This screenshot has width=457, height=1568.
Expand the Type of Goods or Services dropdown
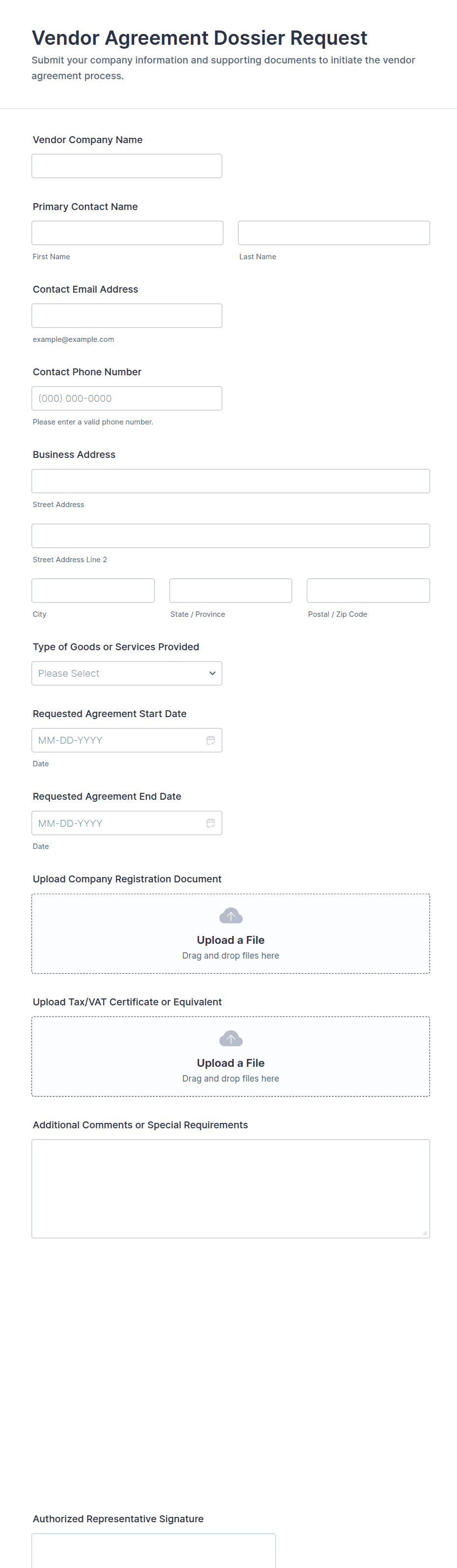(127, 673)
